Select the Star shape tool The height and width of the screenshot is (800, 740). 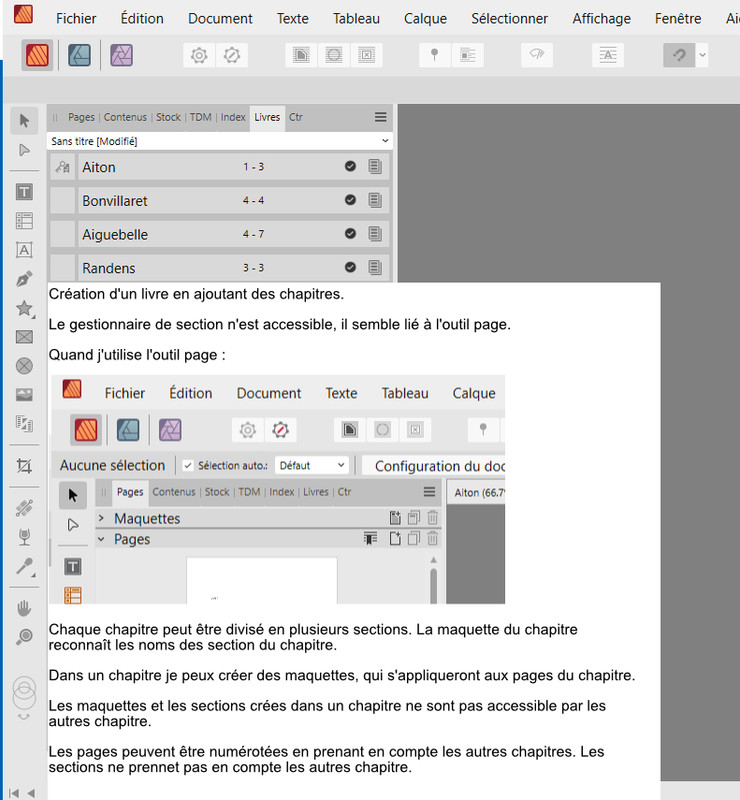(x=24, y=308)
